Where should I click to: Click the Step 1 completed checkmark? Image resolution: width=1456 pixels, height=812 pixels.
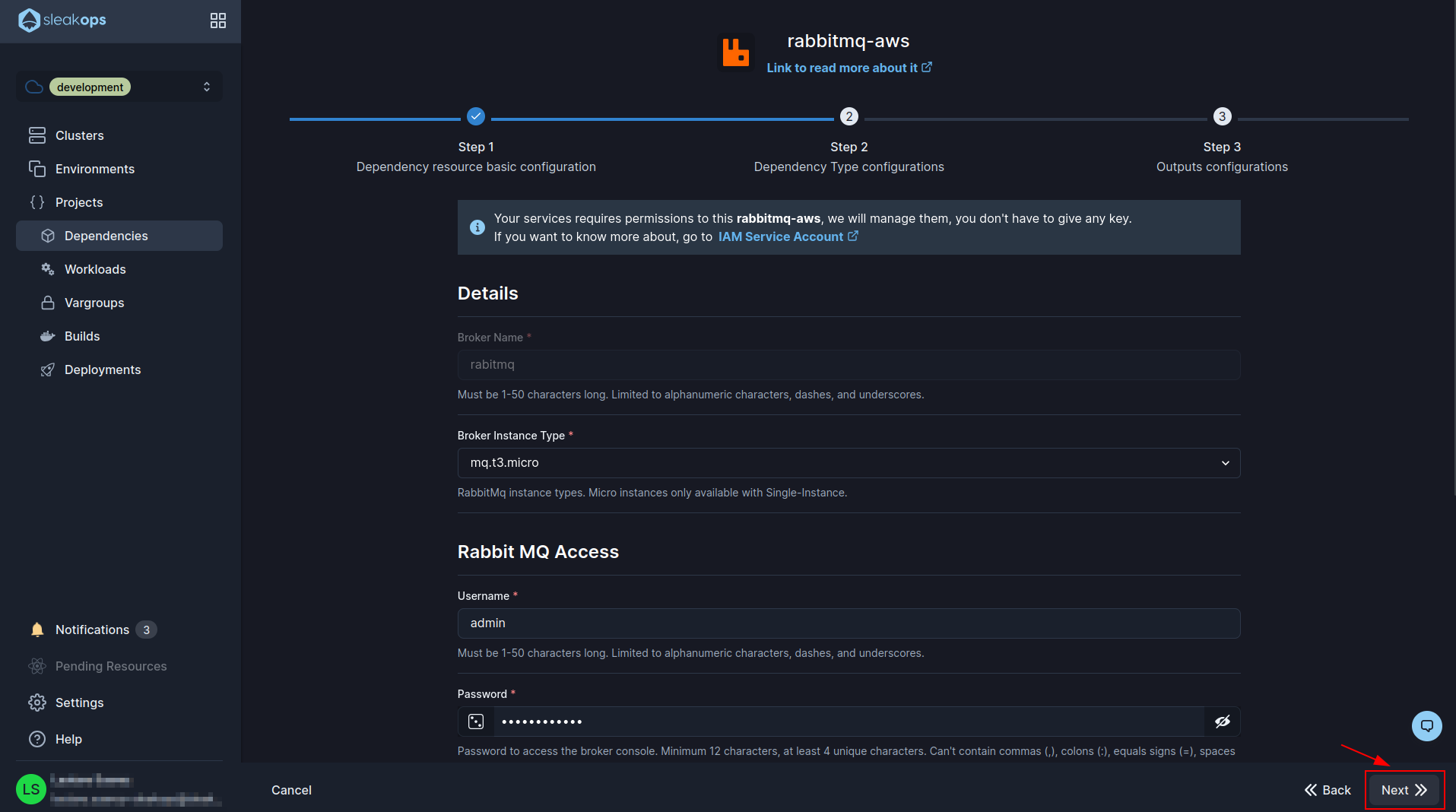click(476, 116)
